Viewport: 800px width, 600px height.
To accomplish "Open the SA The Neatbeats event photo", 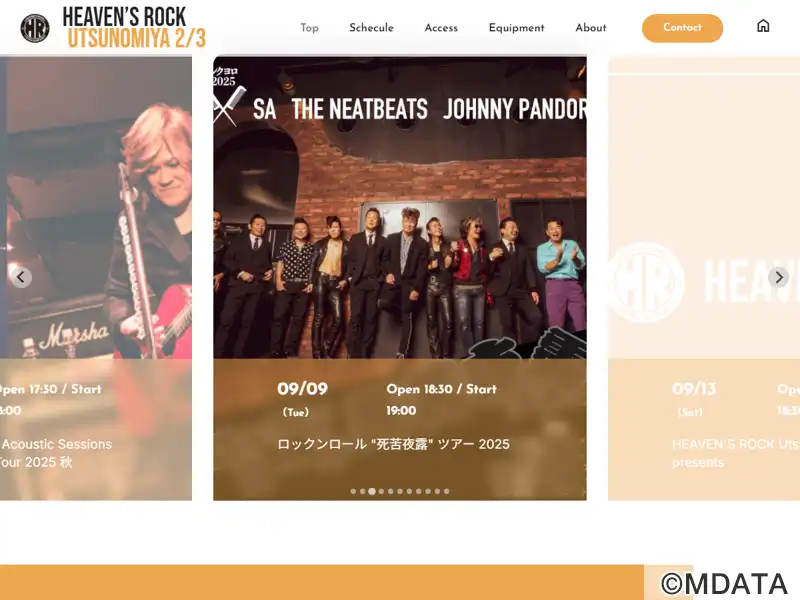I will (x=399, y=207).
